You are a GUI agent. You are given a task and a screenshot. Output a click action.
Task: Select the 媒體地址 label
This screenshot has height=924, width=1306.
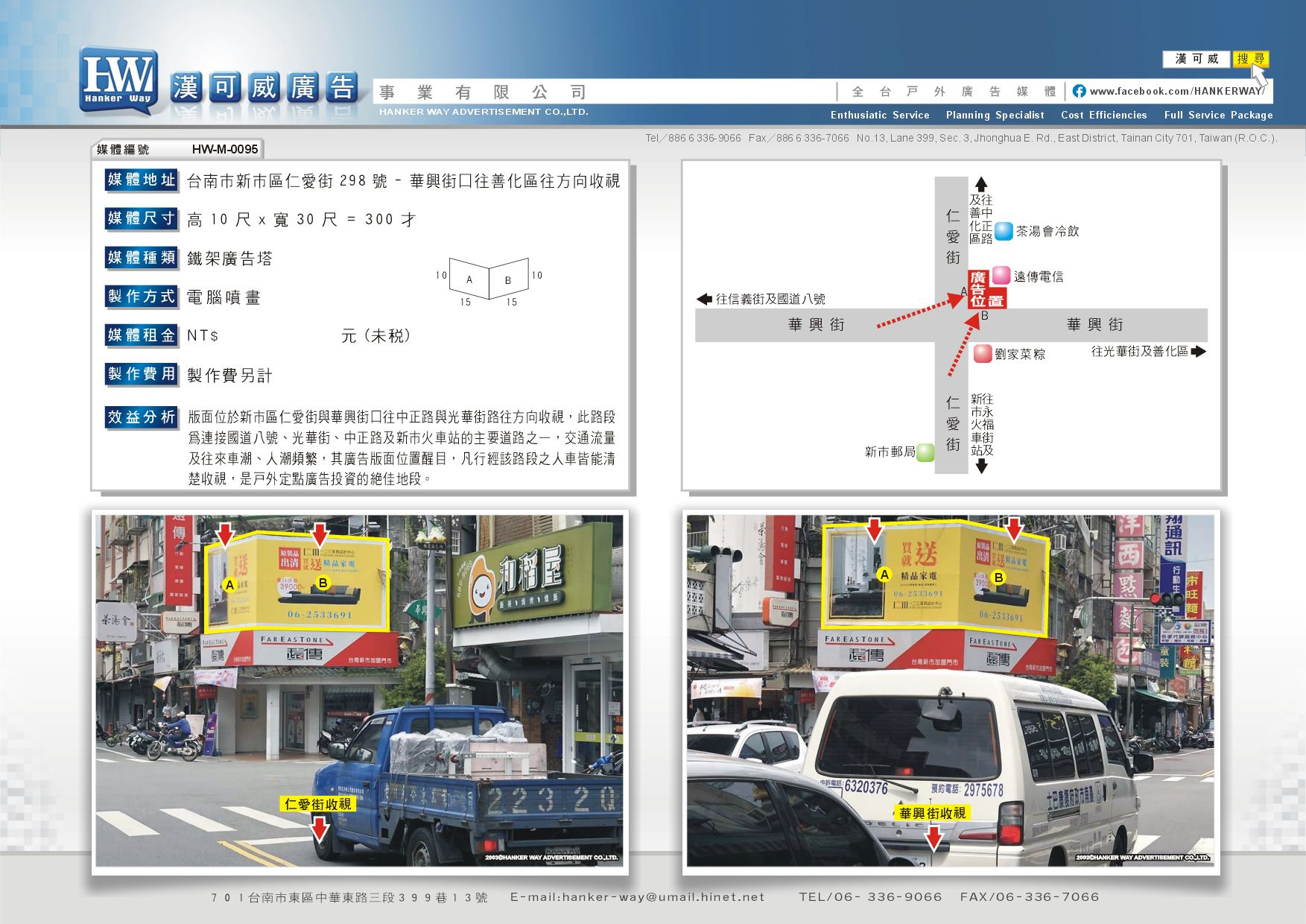pos(142,180)
